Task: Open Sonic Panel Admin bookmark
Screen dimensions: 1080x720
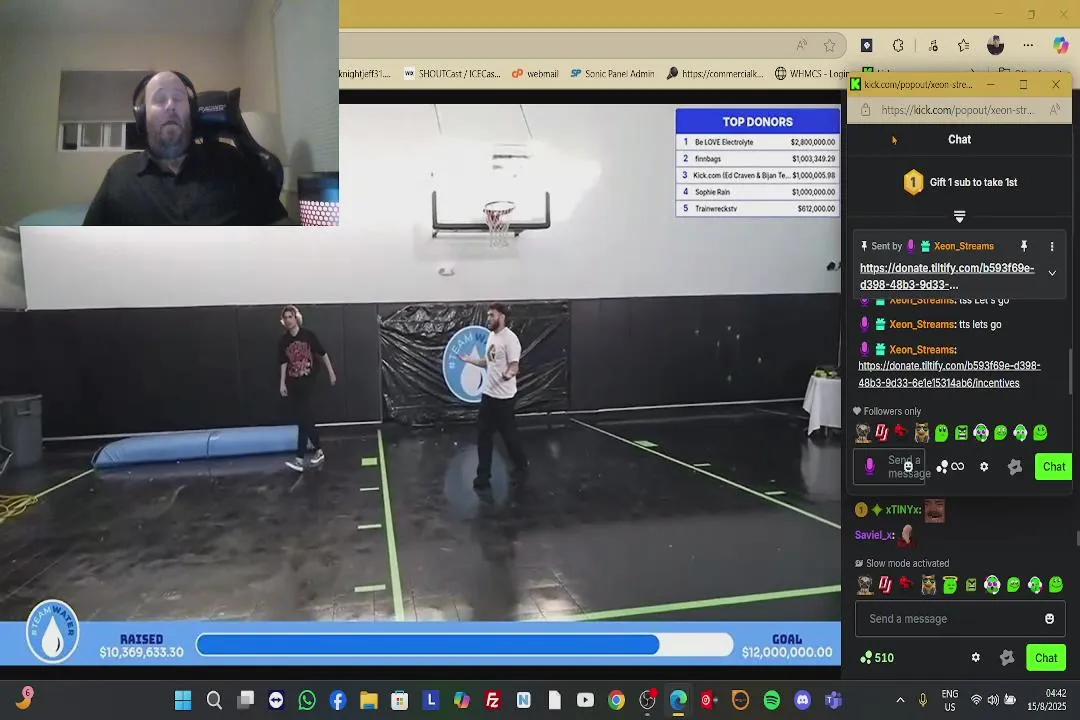Action: (612, 74)
